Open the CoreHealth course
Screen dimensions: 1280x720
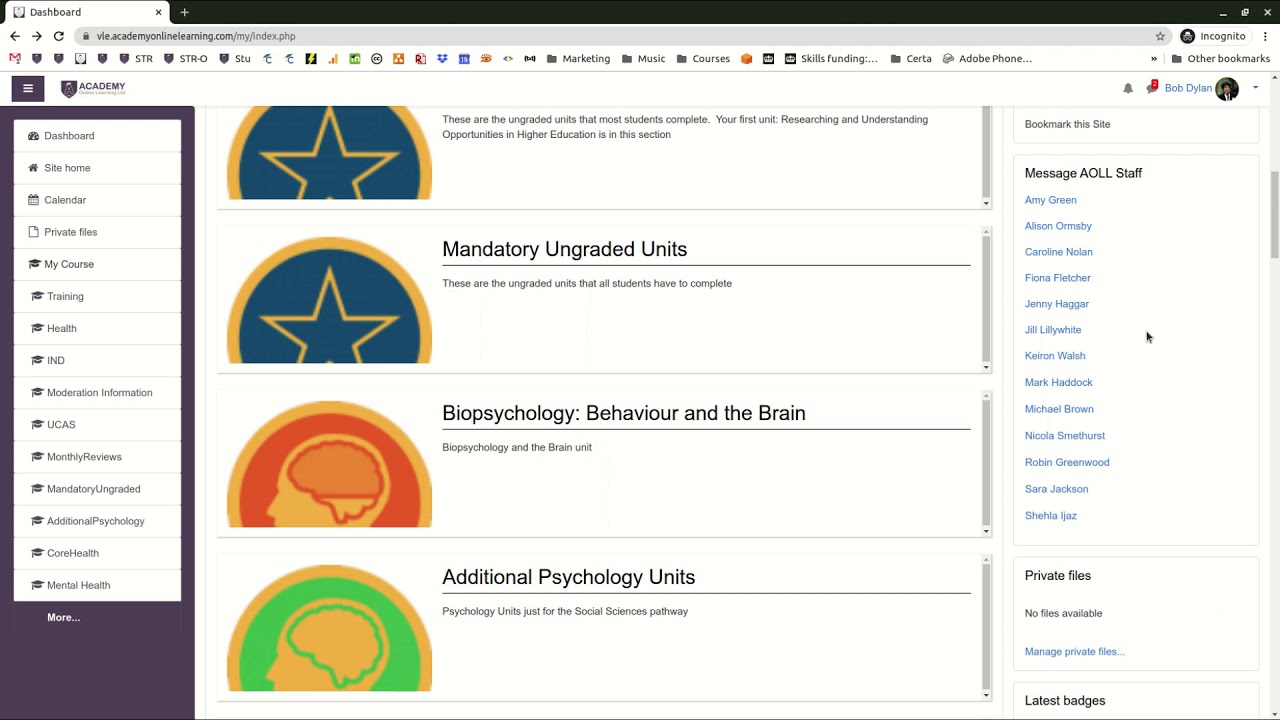97,553
